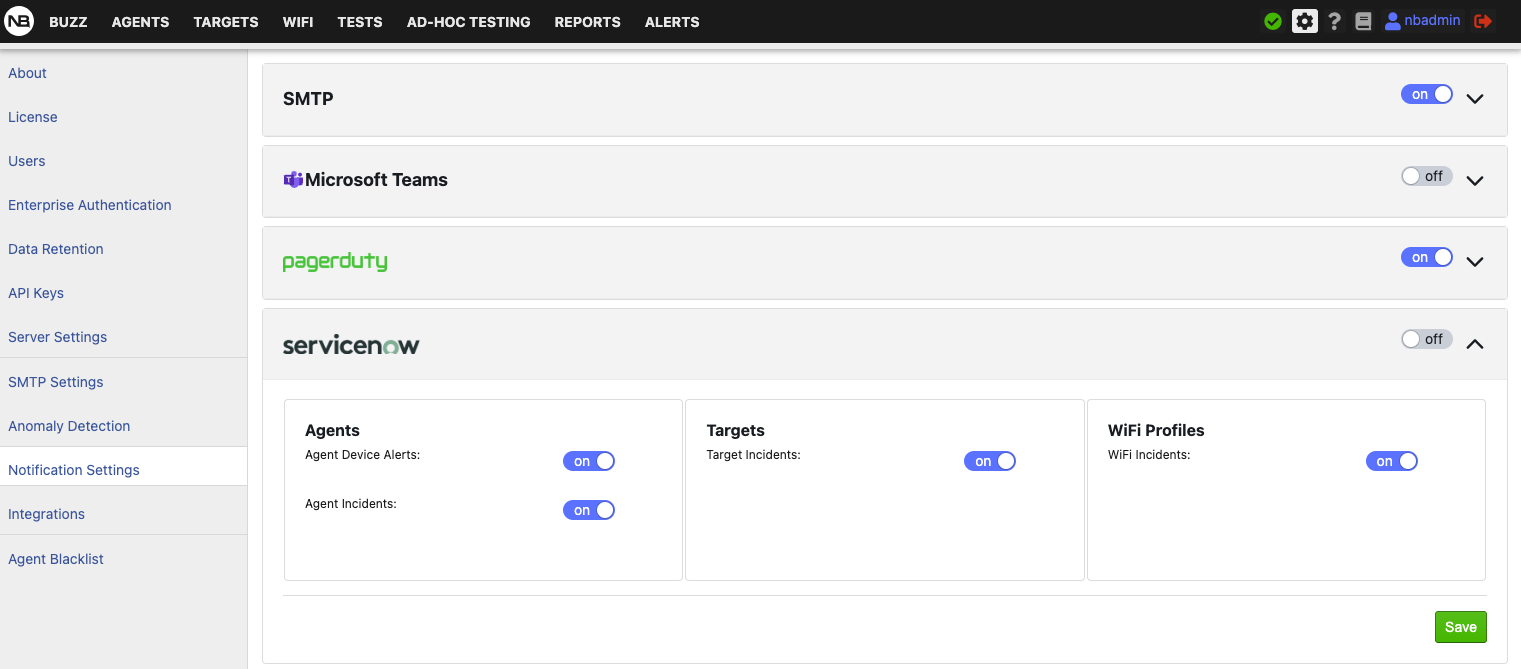Toggle WiFi Incidents switch
The width and height of the screenshot is (1521, 669).
1392,461
